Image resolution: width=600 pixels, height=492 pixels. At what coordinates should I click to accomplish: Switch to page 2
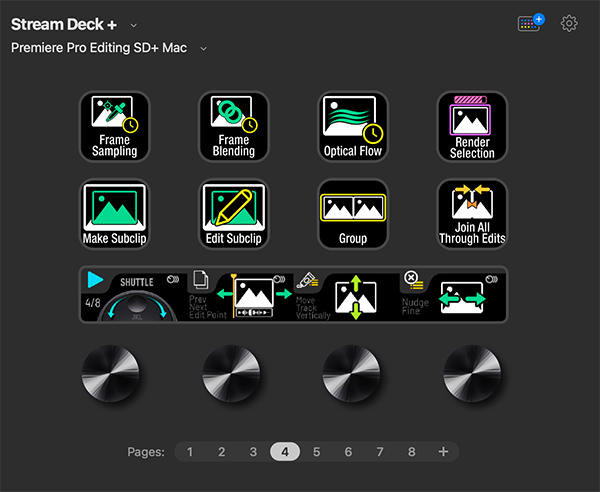222,452
